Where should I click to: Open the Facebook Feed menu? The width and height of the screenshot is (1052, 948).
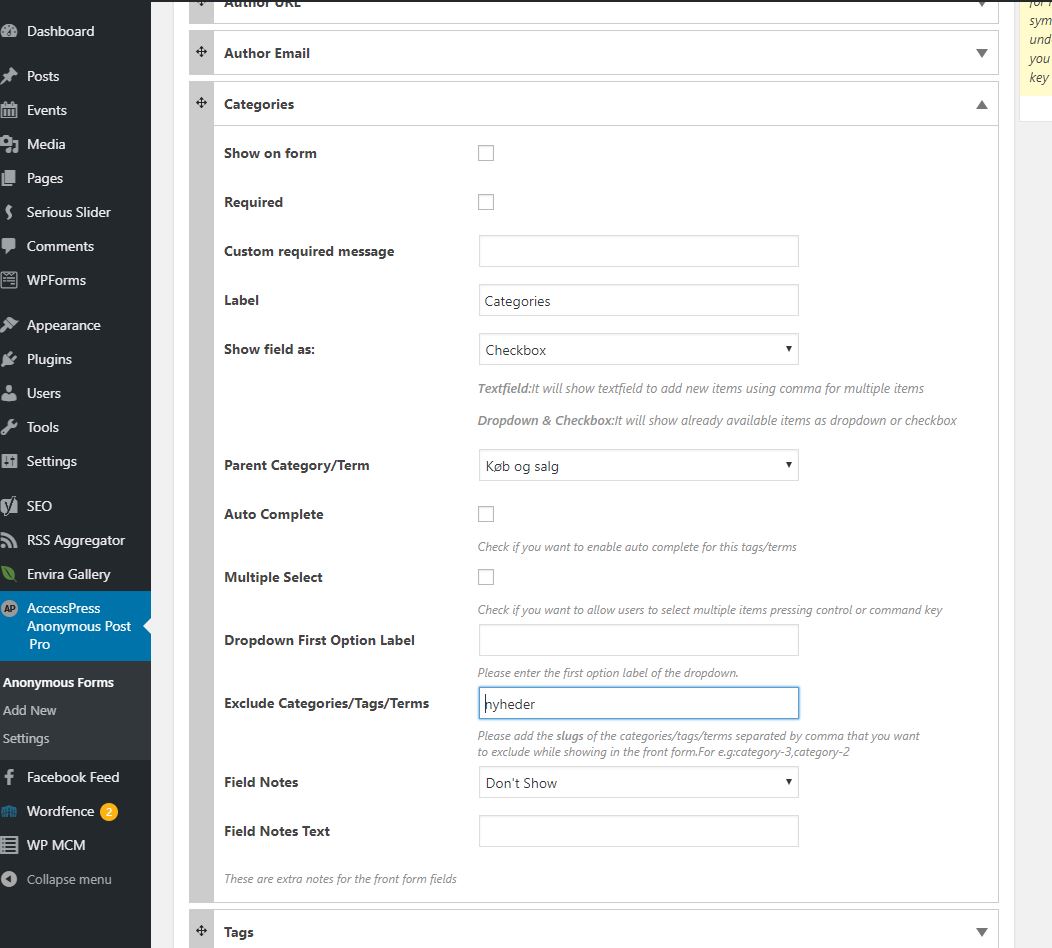pos(72,777)
